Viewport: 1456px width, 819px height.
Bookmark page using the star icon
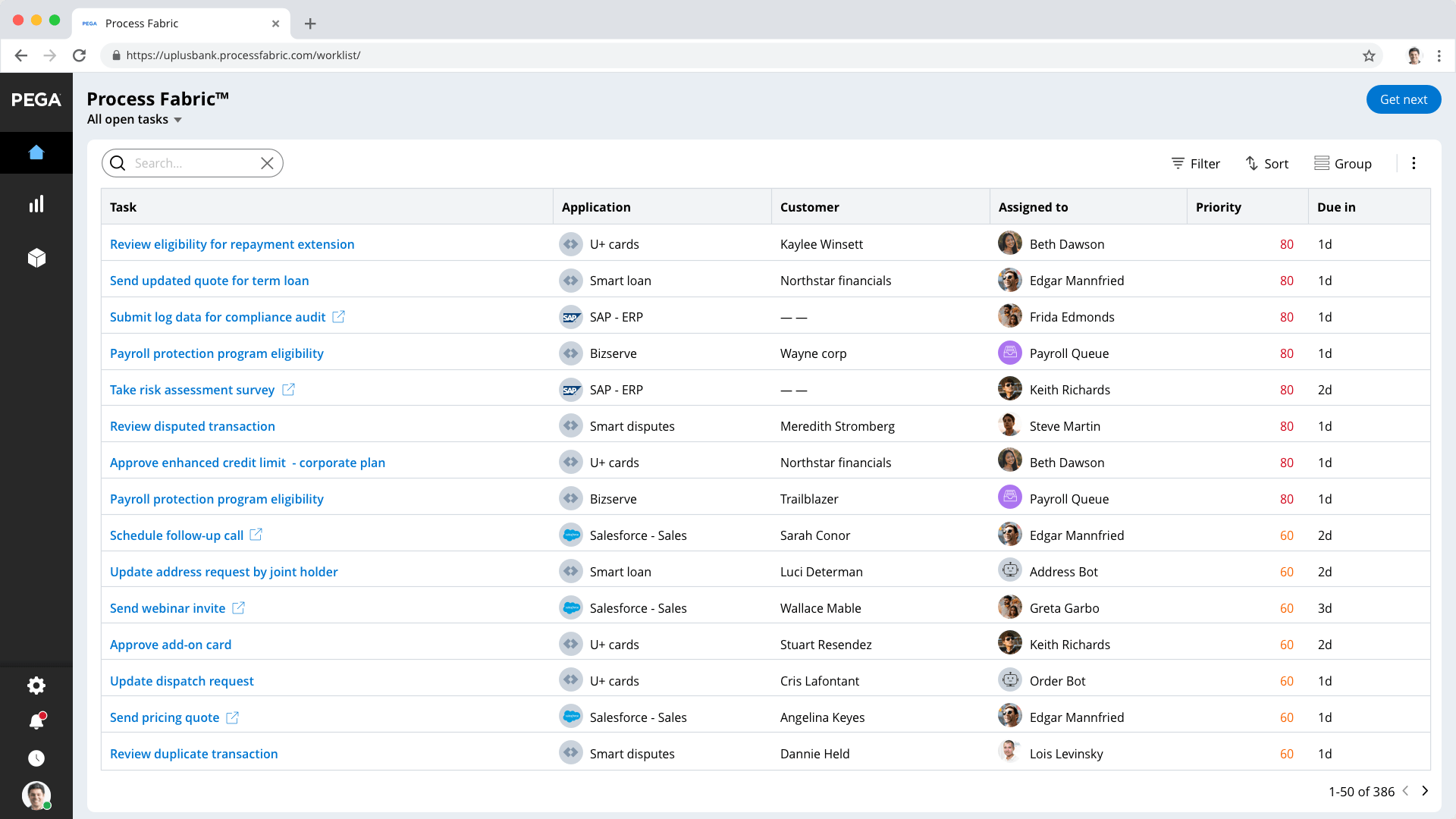(x=1369, y=55)
